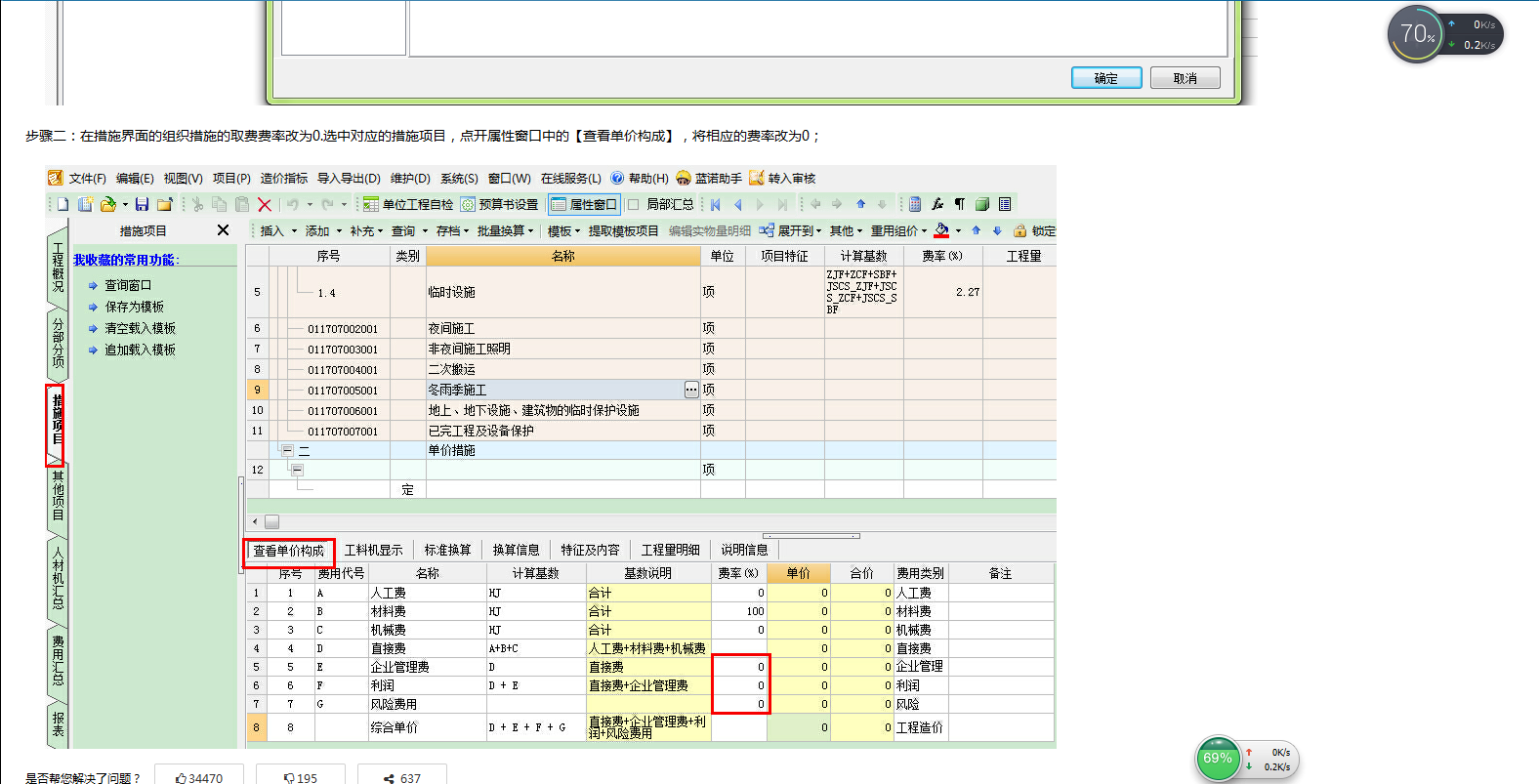Click the first record navigation icon

pos(716,204)
